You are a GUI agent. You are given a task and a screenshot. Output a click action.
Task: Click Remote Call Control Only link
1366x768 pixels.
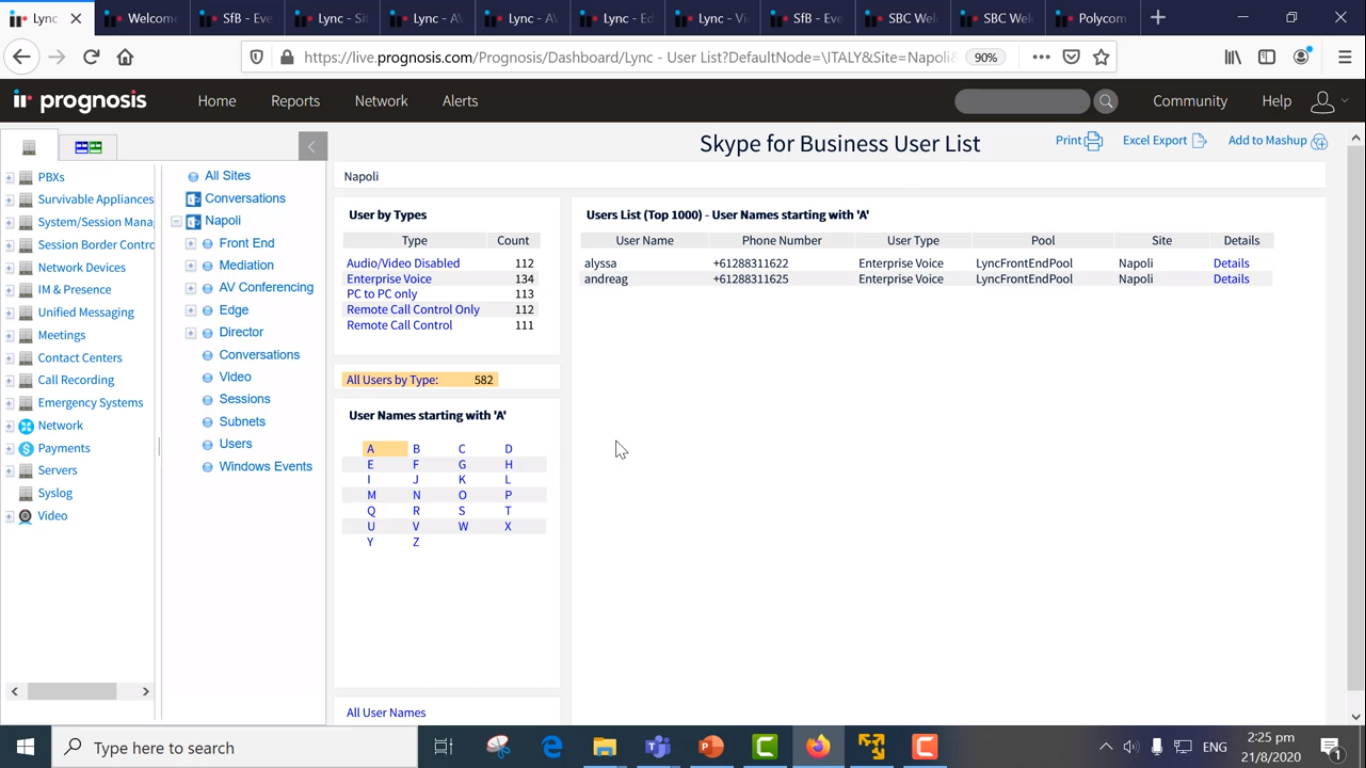[413, 310]
